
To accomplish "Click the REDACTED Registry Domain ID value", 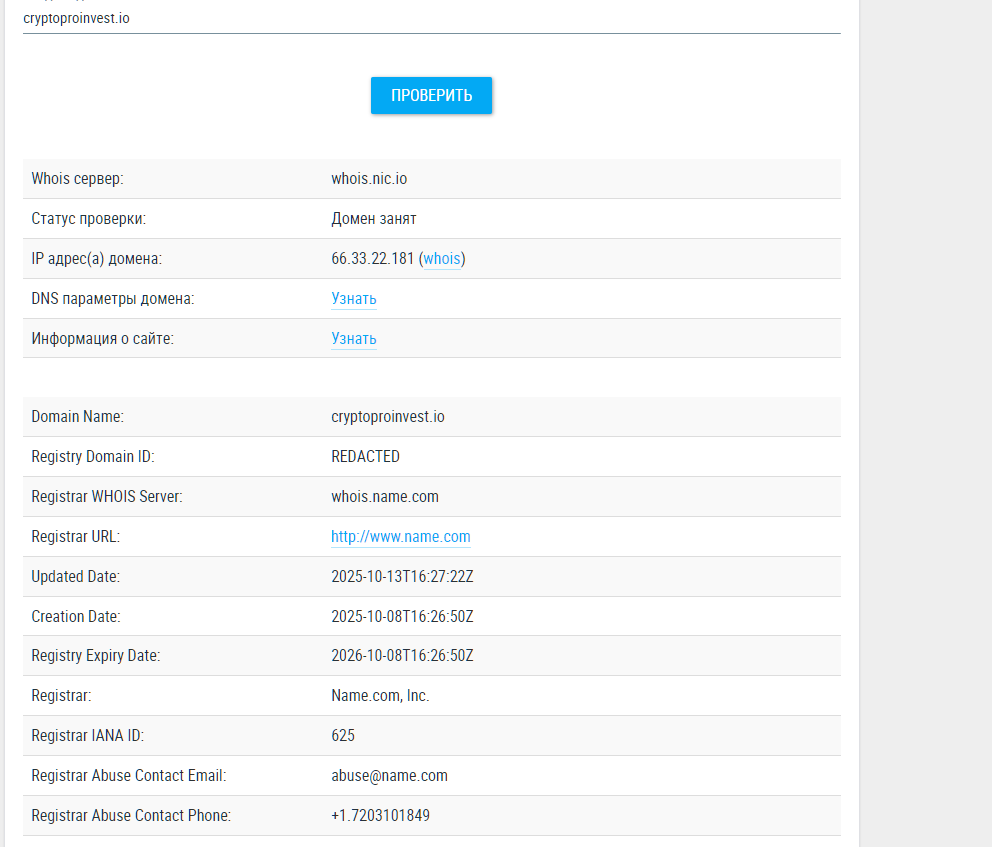I will [x=365, y=457].
